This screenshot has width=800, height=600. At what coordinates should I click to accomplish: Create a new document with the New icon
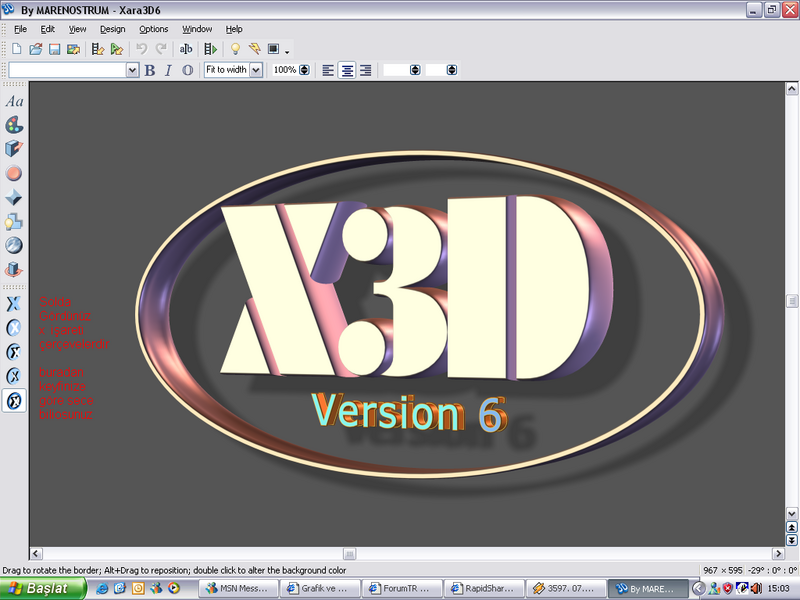point(16,49)
